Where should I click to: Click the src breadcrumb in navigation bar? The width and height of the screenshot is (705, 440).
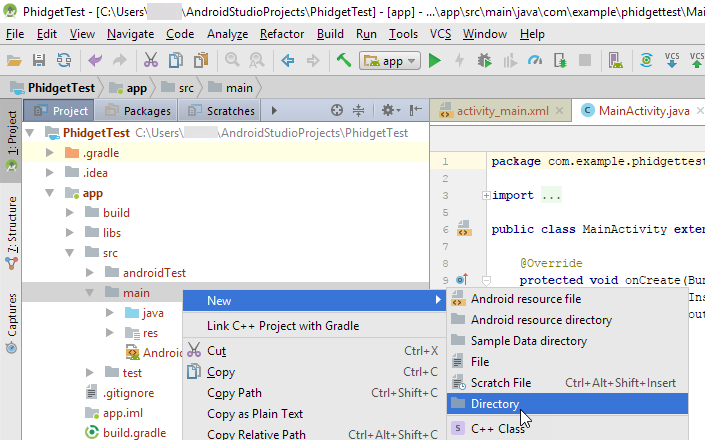click(x=178, y=88)
